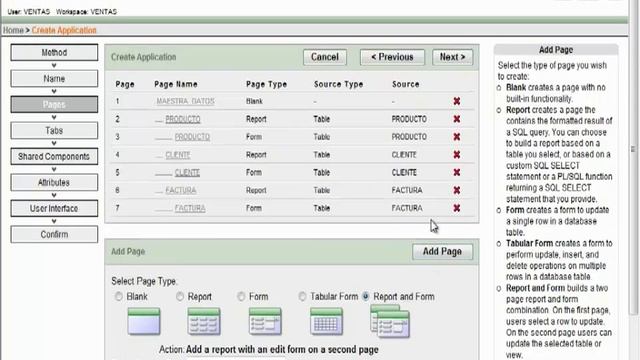
Task: Open the CLIENTE link in page 5 row
Action: [187, 173]
